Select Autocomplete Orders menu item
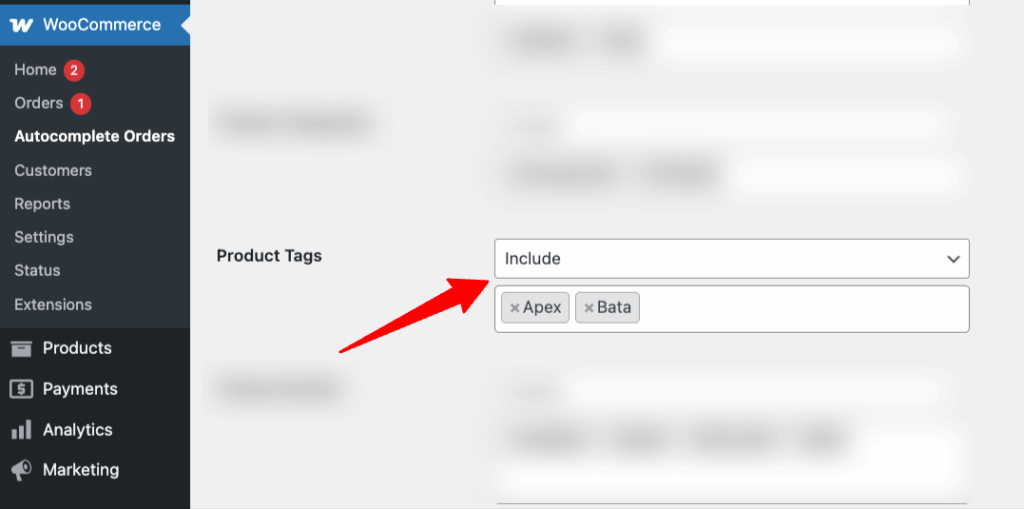This screenshot has width=1024, height=509. pos(95,136)
